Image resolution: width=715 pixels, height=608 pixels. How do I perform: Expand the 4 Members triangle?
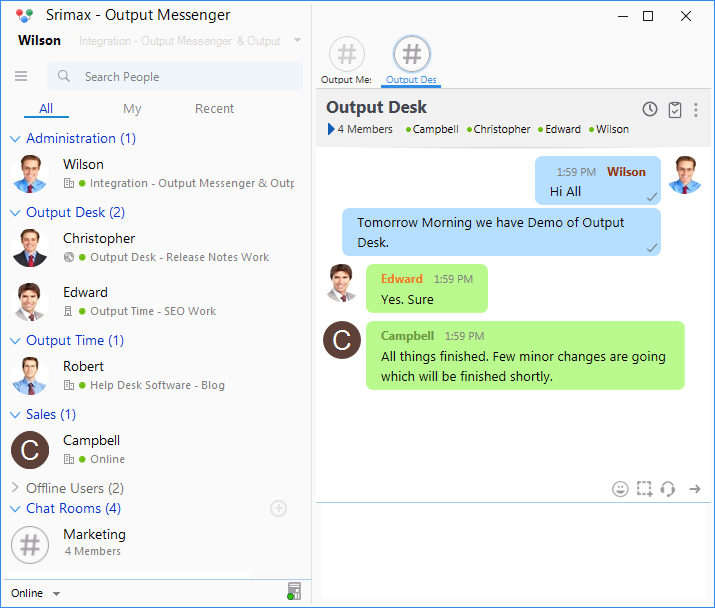pyautogui.click(x=331, y=129)
